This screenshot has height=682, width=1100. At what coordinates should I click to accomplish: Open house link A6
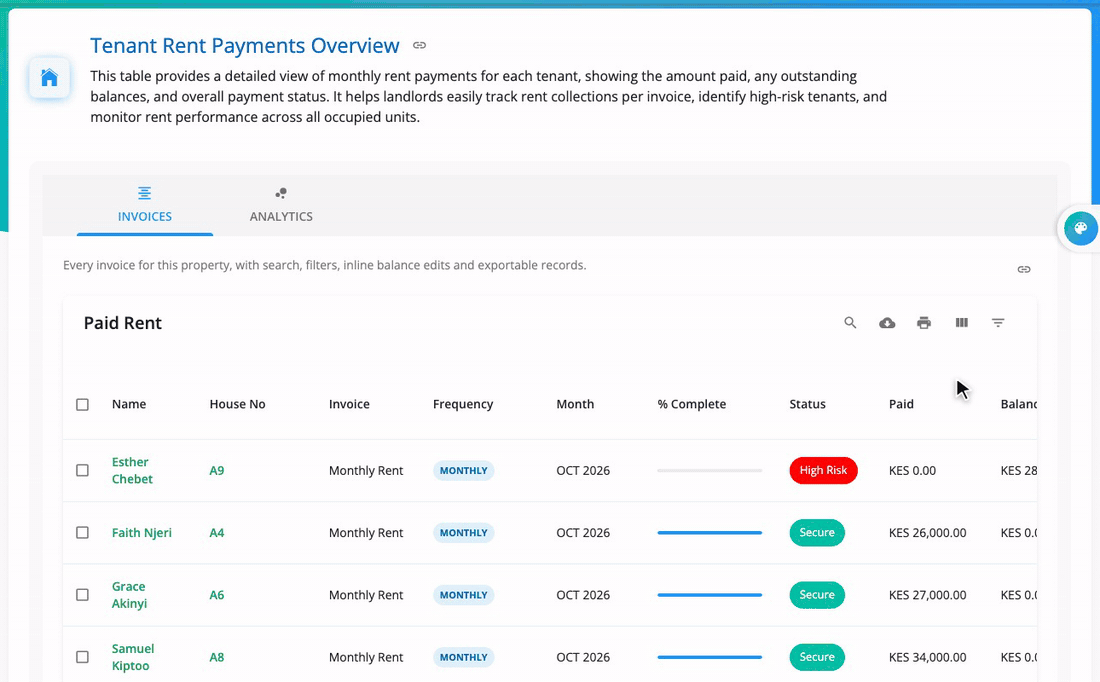point(217,595)
